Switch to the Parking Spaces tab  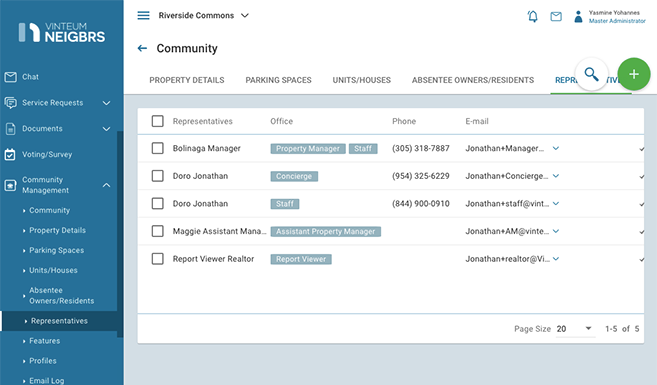tap(278, 80)
